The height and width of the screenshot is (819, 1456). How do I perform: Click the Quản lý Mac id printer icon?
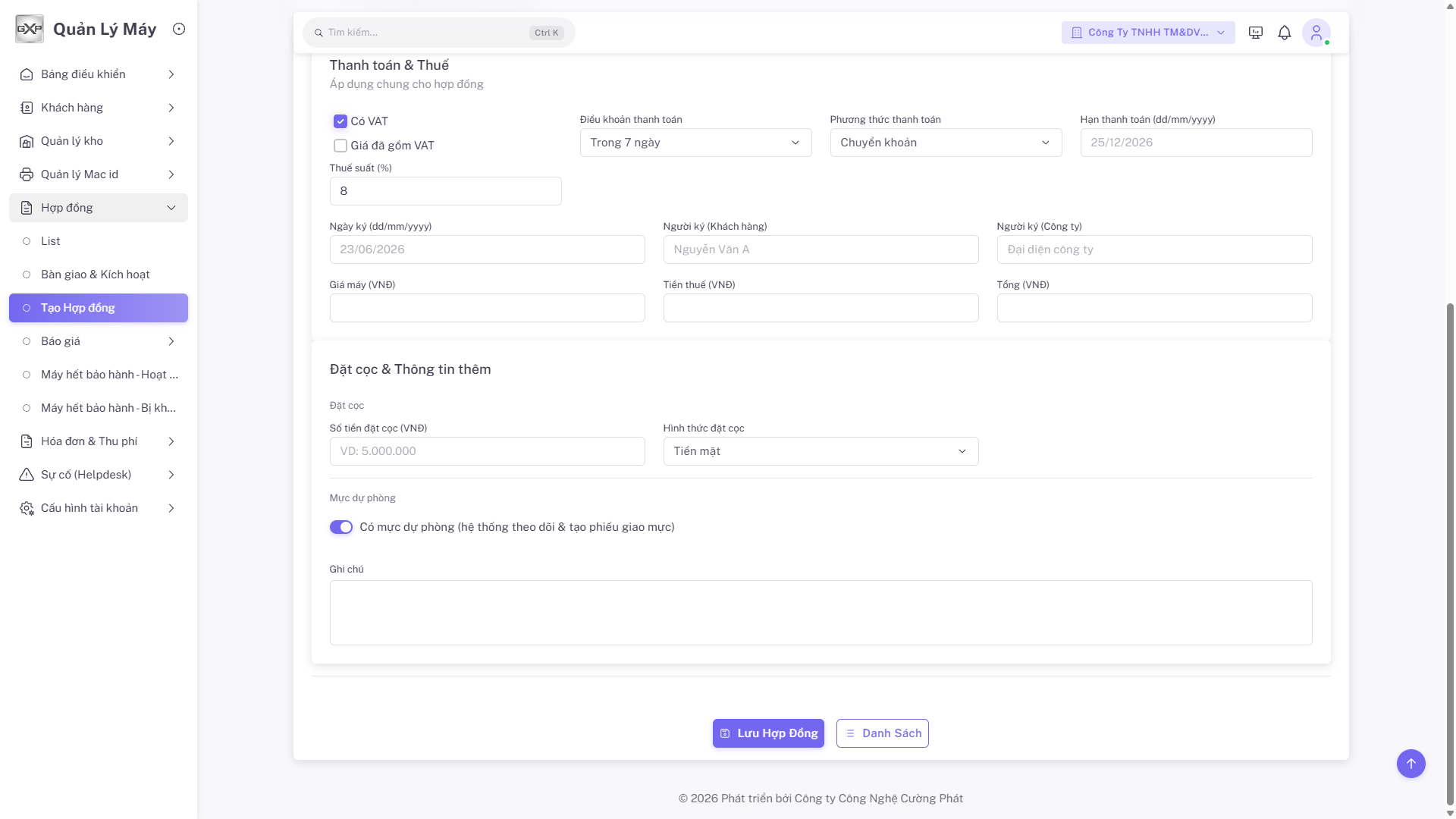(x=27, y=174)
